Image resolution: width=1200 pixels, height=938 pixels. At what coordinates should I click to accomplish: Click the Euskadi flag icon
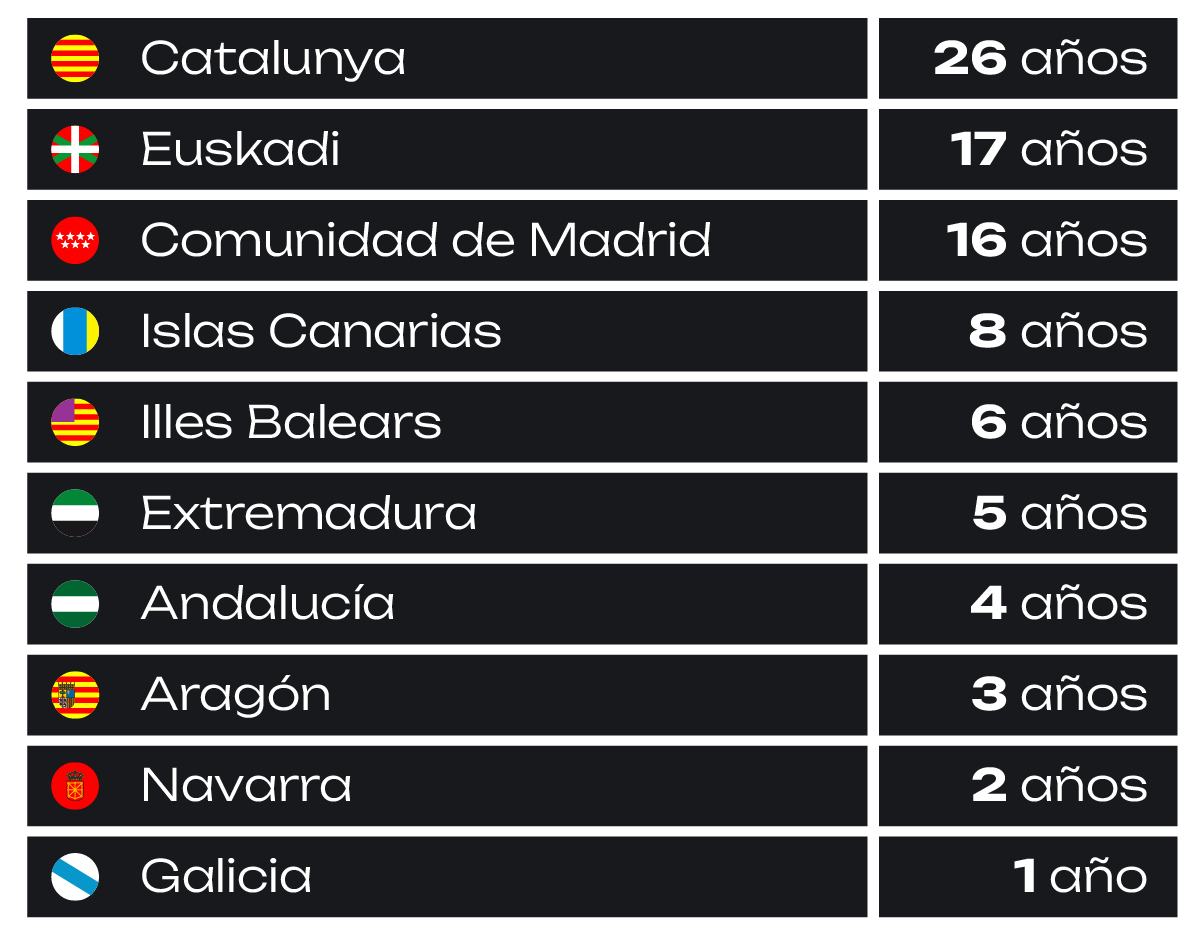(x=75, y=149)
